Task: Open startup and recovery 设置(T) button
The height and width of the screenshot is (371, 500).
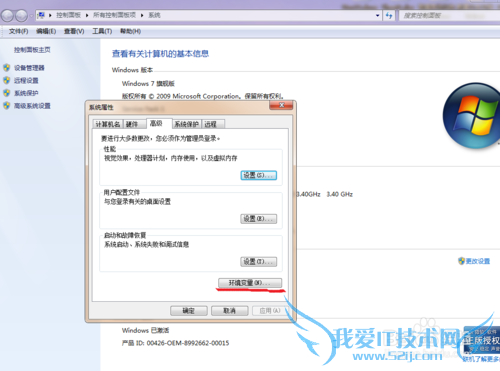Action: [x=259, y=262]
